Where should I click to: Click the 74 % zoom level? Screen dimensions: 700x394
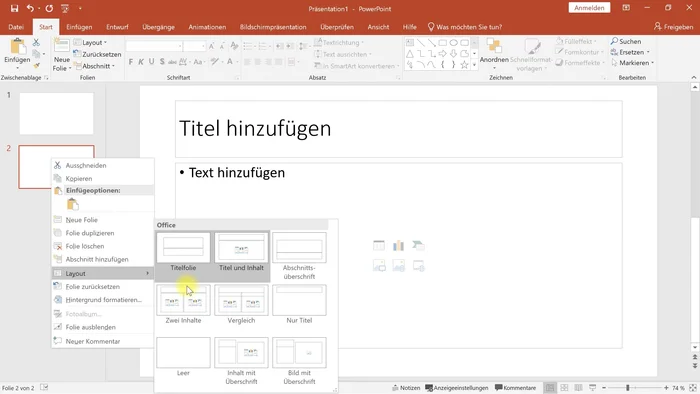click(x=679, y=388)
